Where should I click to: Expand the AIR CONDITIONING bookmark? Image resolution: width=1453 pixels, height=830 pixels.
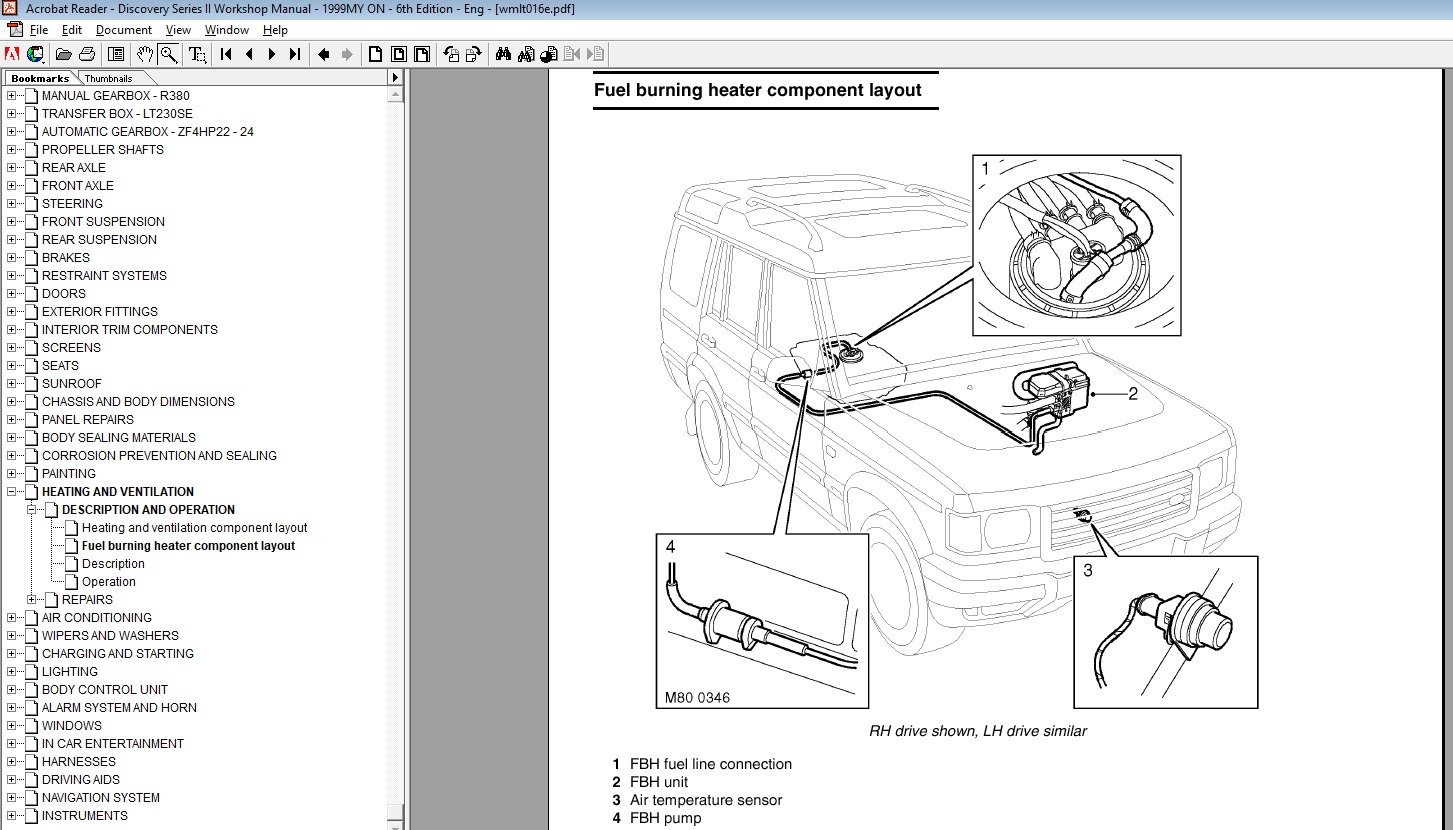point(12,618)
